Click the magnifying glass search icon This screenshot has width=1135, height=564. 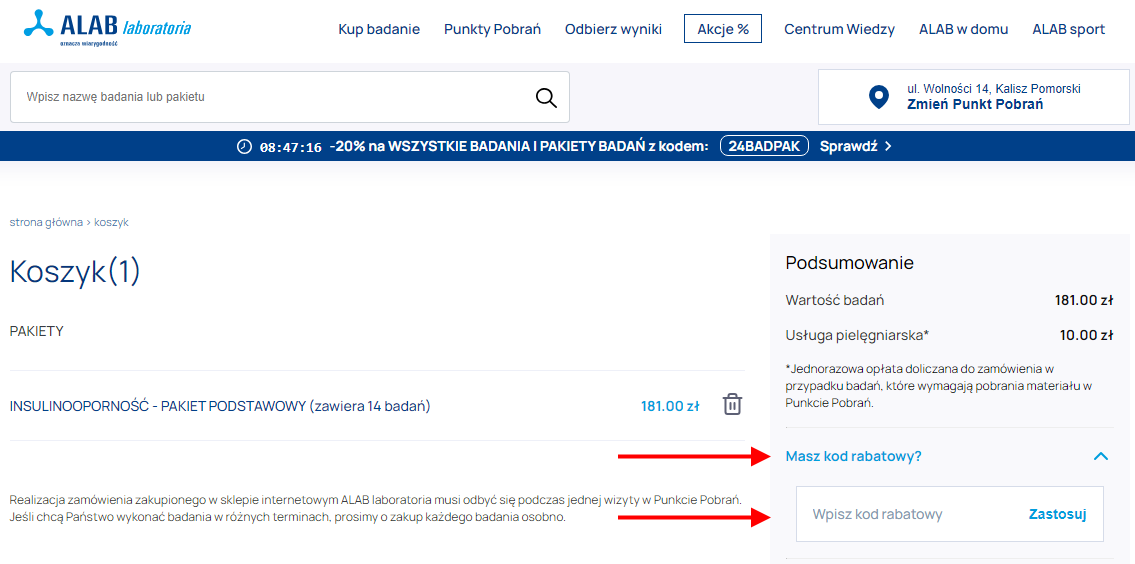[x=547, y=97]
